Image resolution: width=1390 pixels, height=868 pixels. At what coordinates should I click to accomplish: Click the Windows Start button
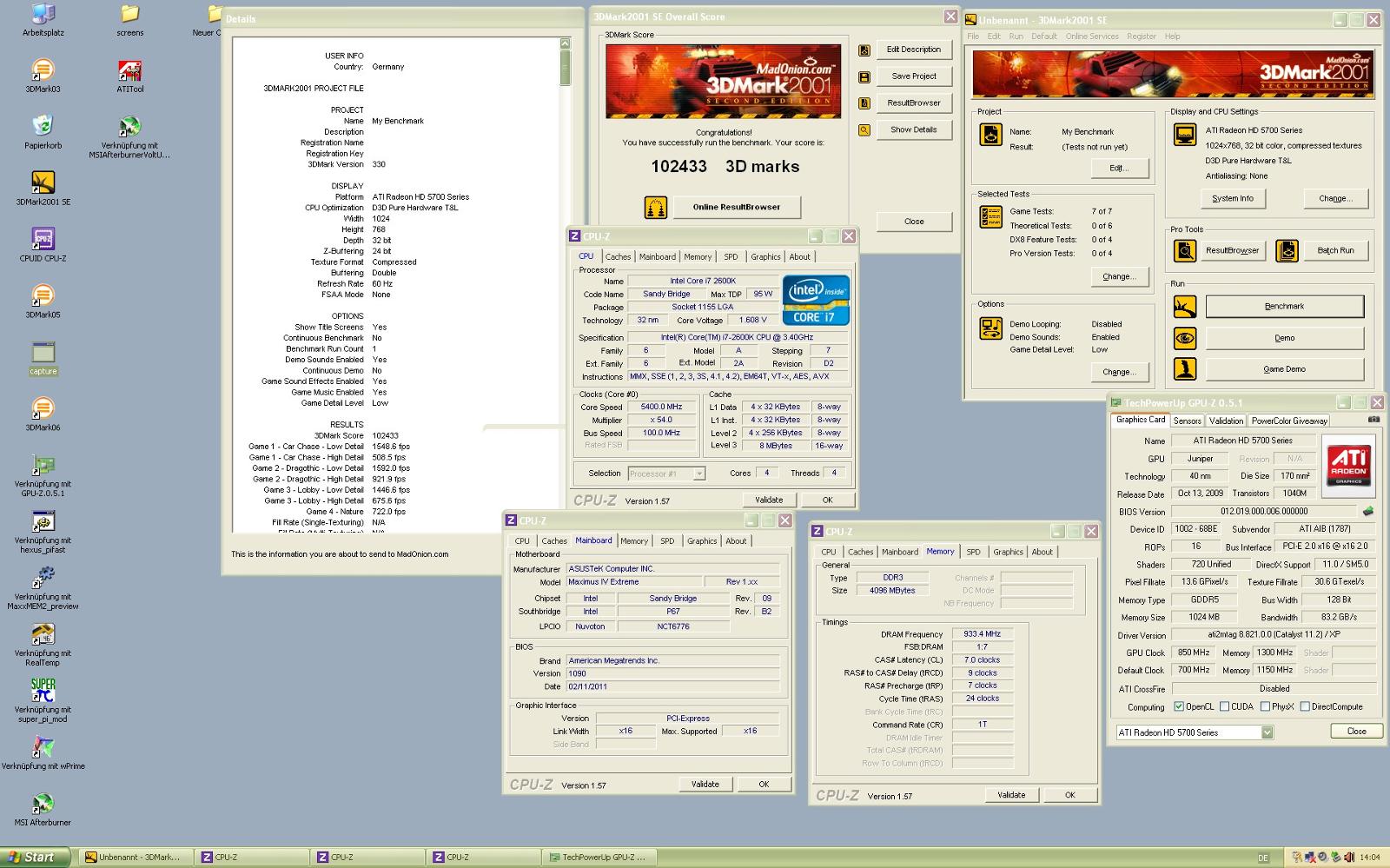click(33, 857)
